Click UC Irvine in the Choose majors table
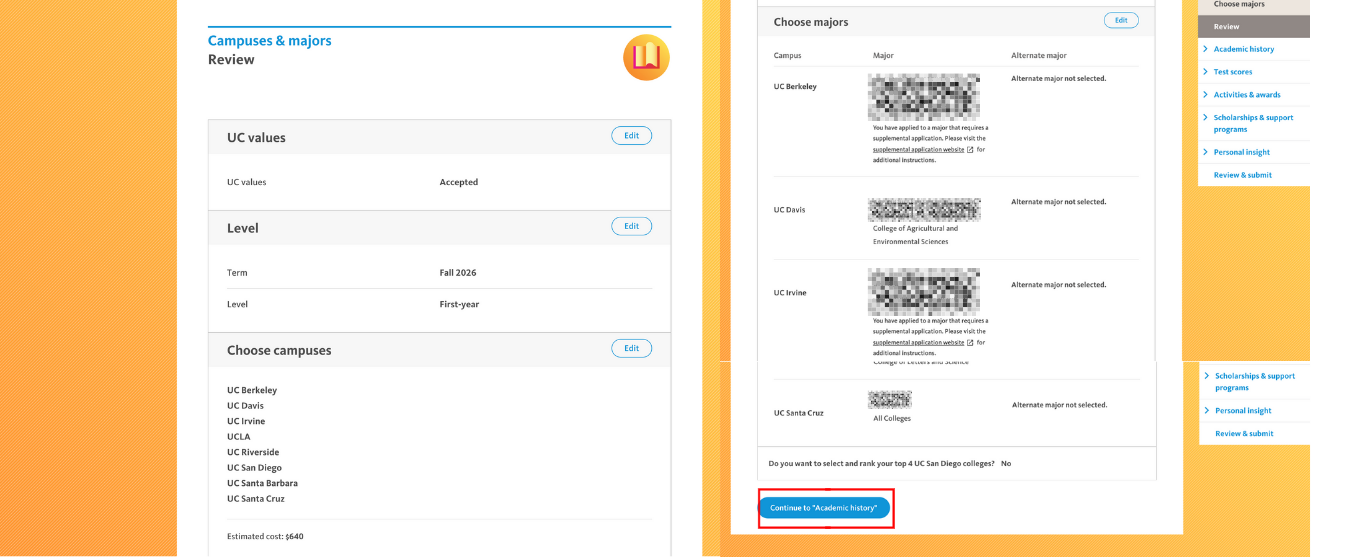Image resolution: width=1366 pixels, height=557 pixels. pyautogui.click(x=790, y=293)
